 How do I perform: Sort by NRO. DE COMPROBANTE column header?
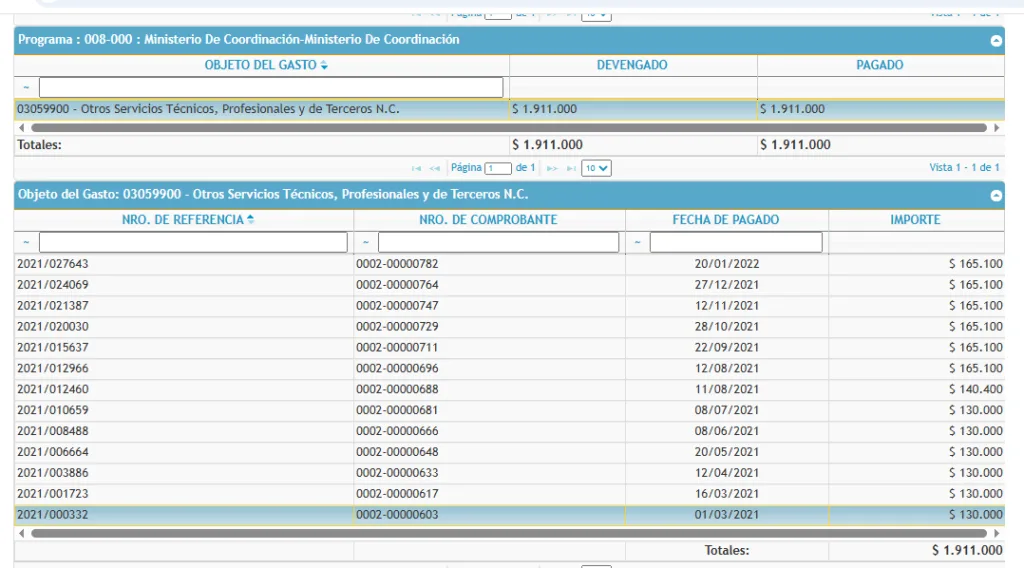488,220
